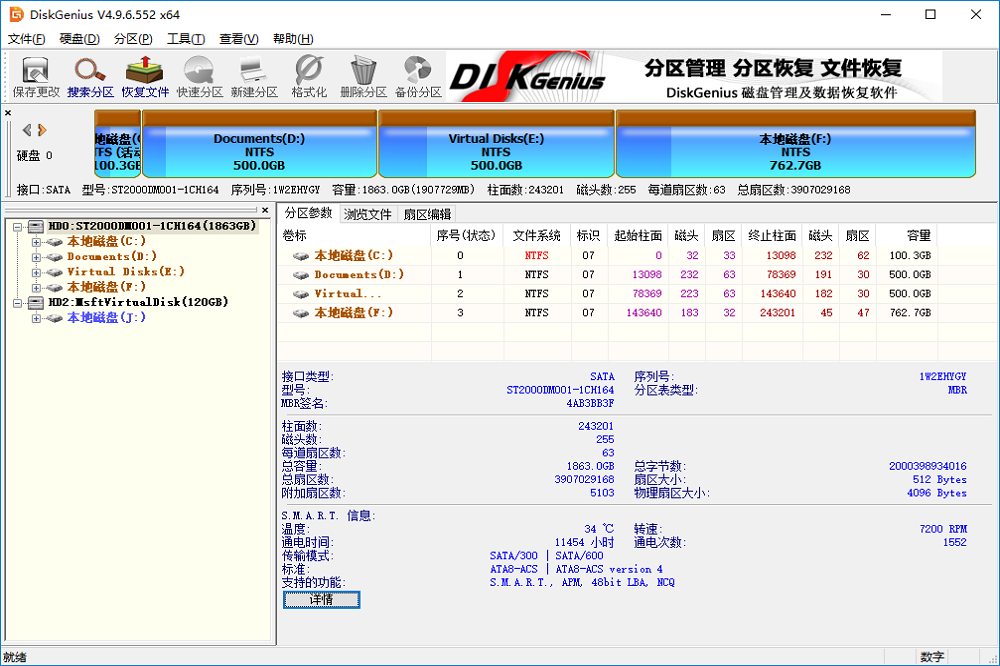Select the 本地磁盘(F:) 762.7GB block in disk map
1000x666 pixels.
click(795, 144)
